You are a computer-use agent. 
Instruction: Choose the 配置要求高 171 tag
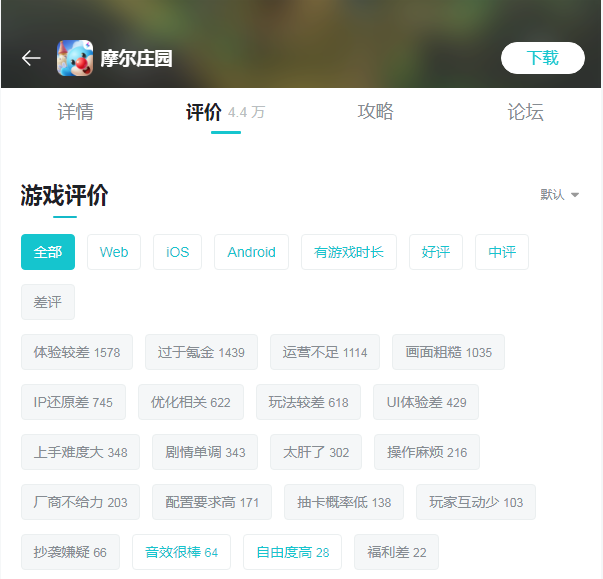point(212,502)
